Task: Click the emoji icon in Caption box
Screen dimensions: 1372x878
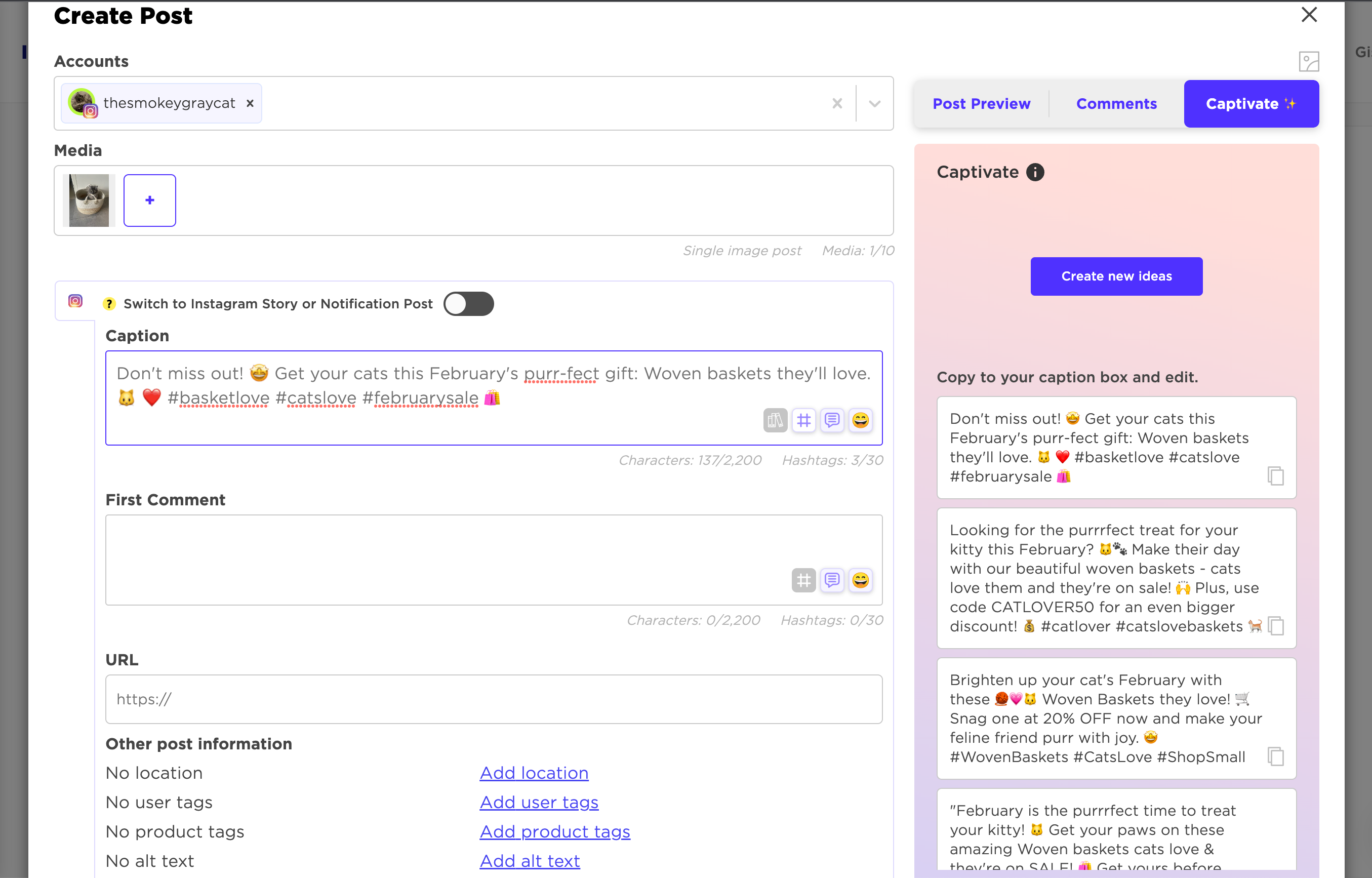Action: click(x=860, y=420)
